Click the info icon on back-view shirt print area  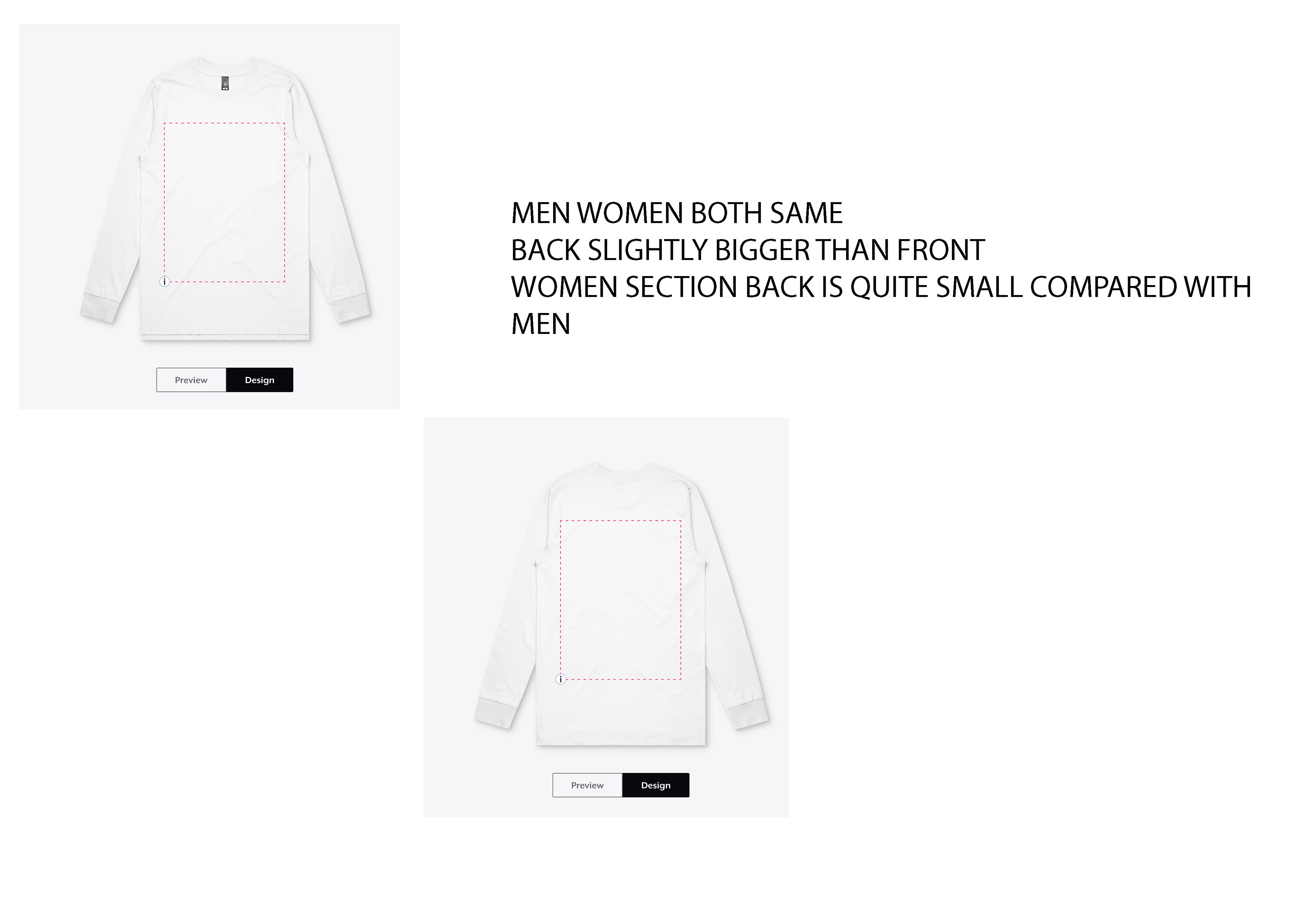pyautogui.click(x=561, y=679)
